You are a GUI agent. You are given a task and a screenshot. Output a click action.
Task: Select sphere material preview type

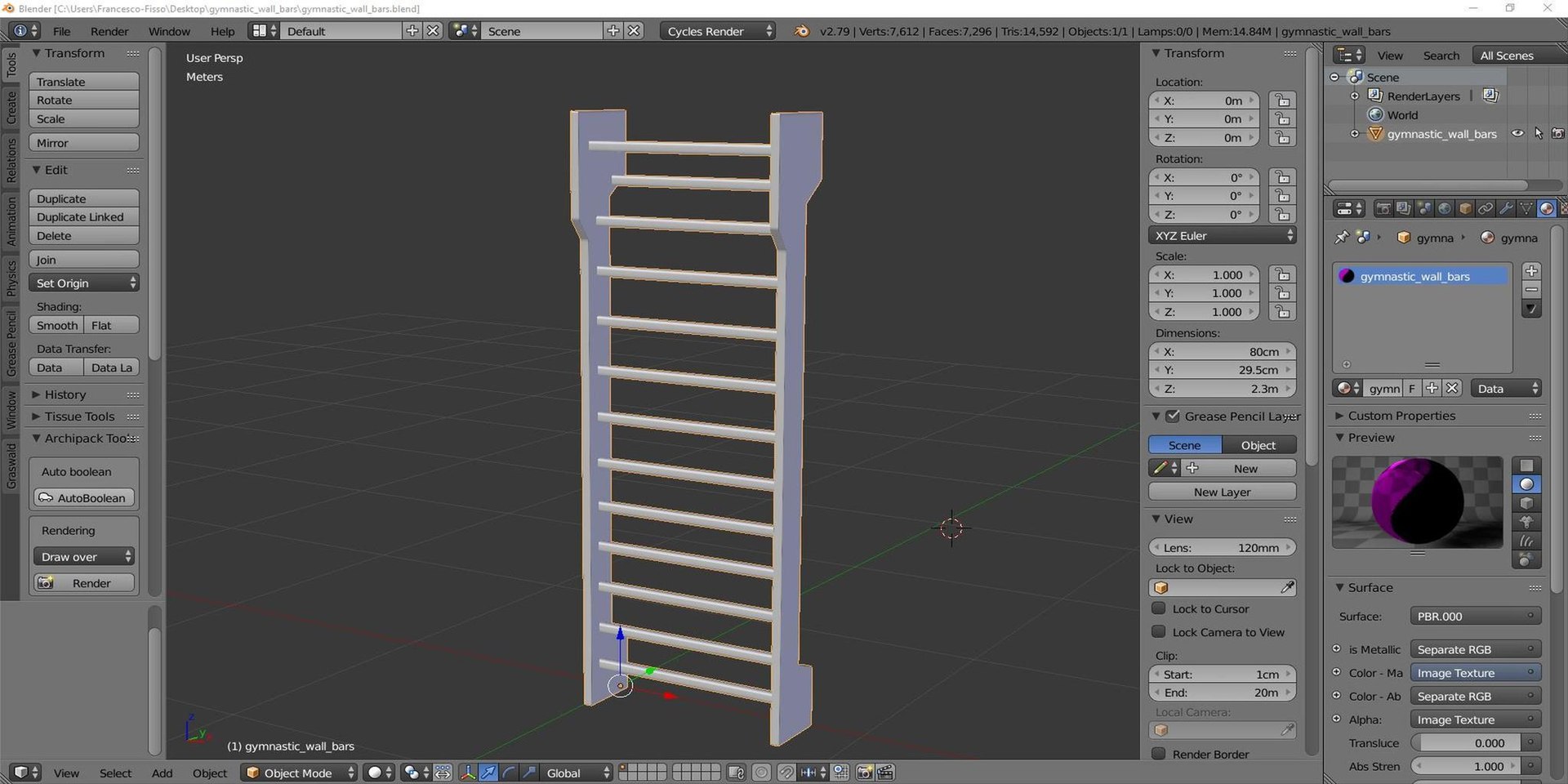pos(1526,484)
